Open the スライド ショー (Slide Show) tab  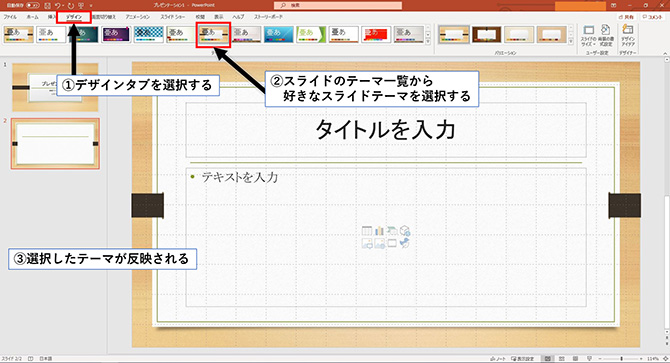click(173, 17)
